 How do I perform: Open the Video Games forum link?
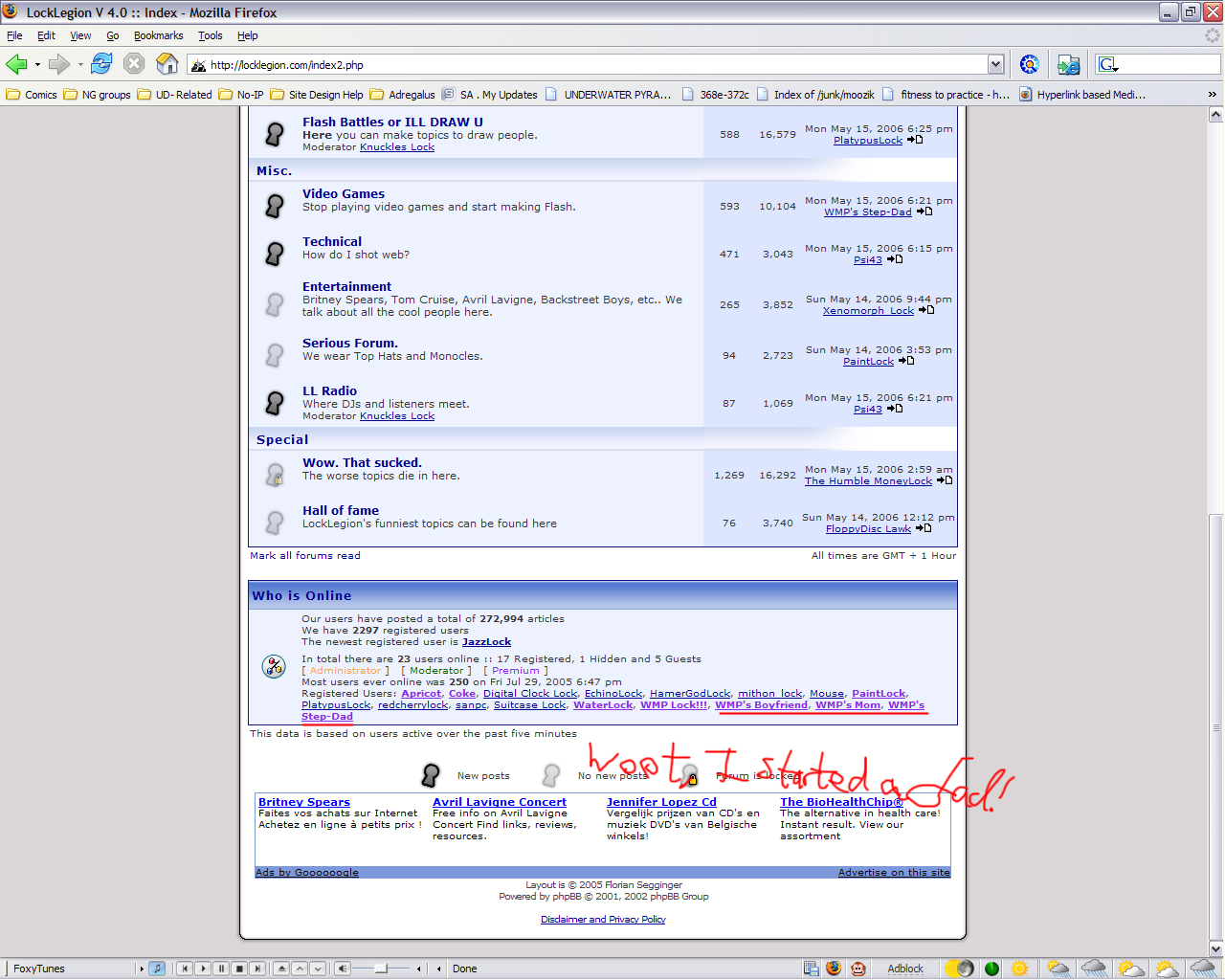(344, 193)
